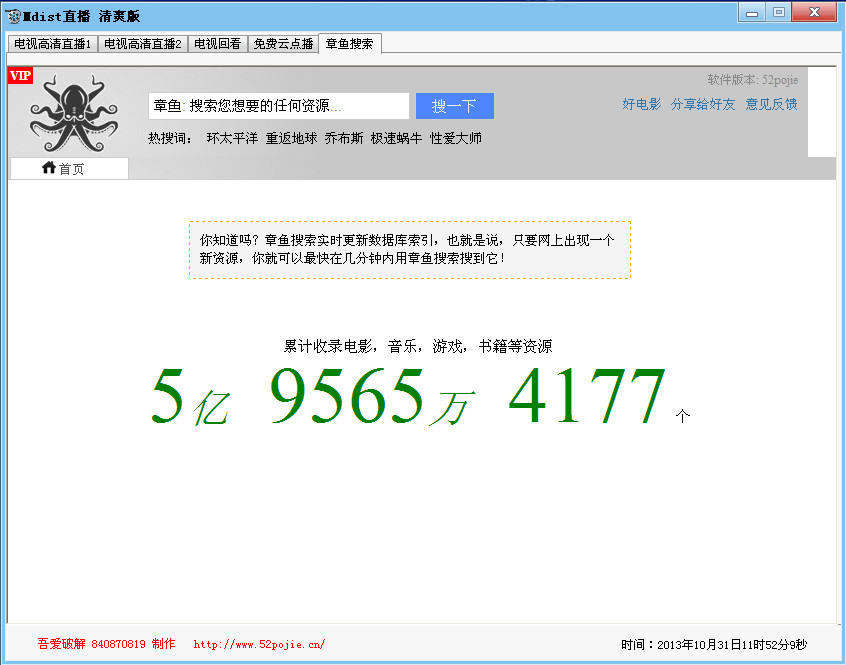Click the red VIP badge
This screenshot has width=846, height=665.
click(20, 75)
